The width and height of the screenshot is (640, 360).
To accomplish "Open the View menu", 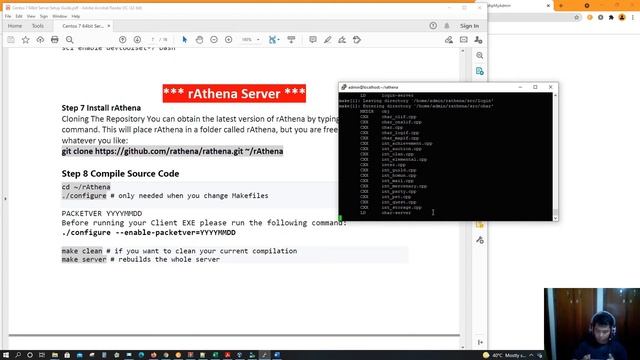I will click(31, 16).
